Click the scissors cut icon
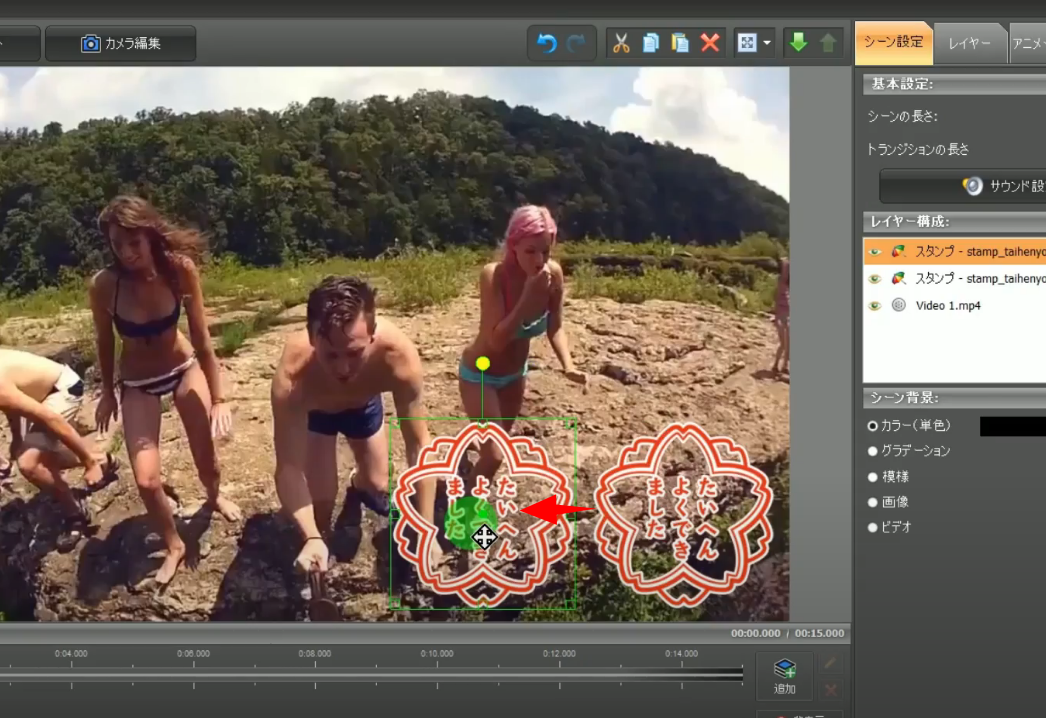Viewport: 1046px width, 718px height. click(621, 44)
